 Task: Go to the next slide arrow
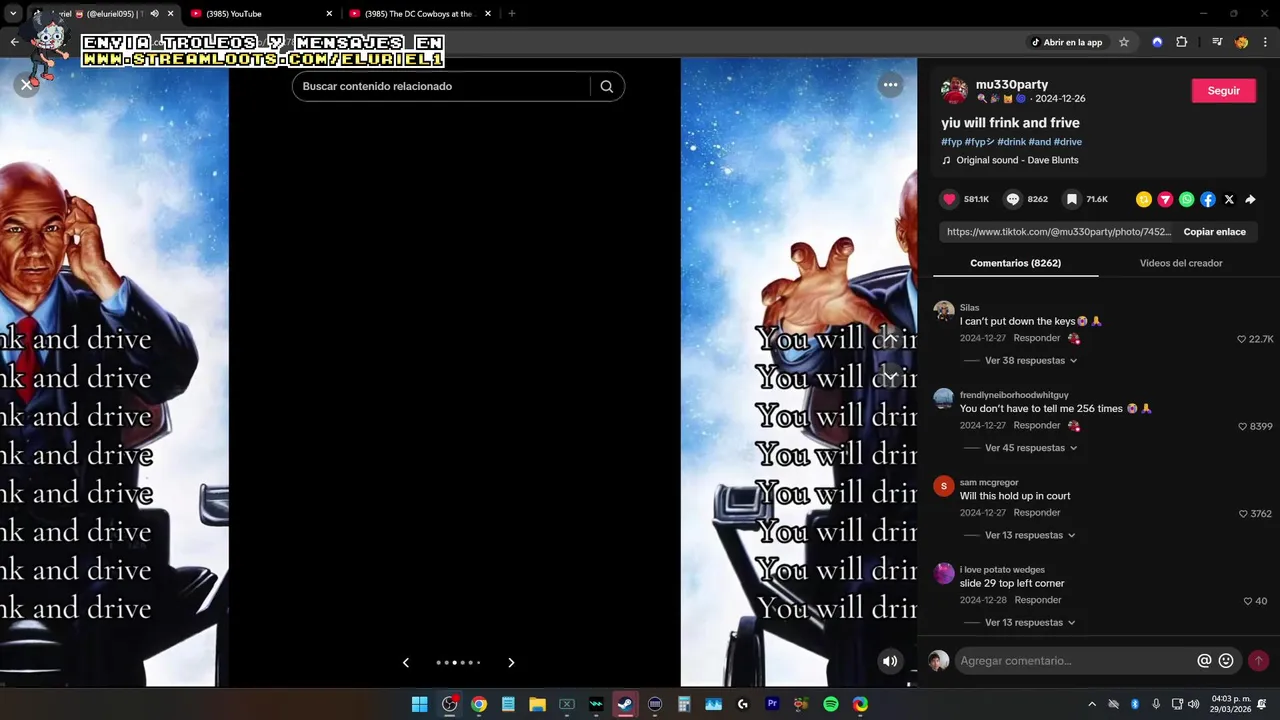click(x=511, y=662)
